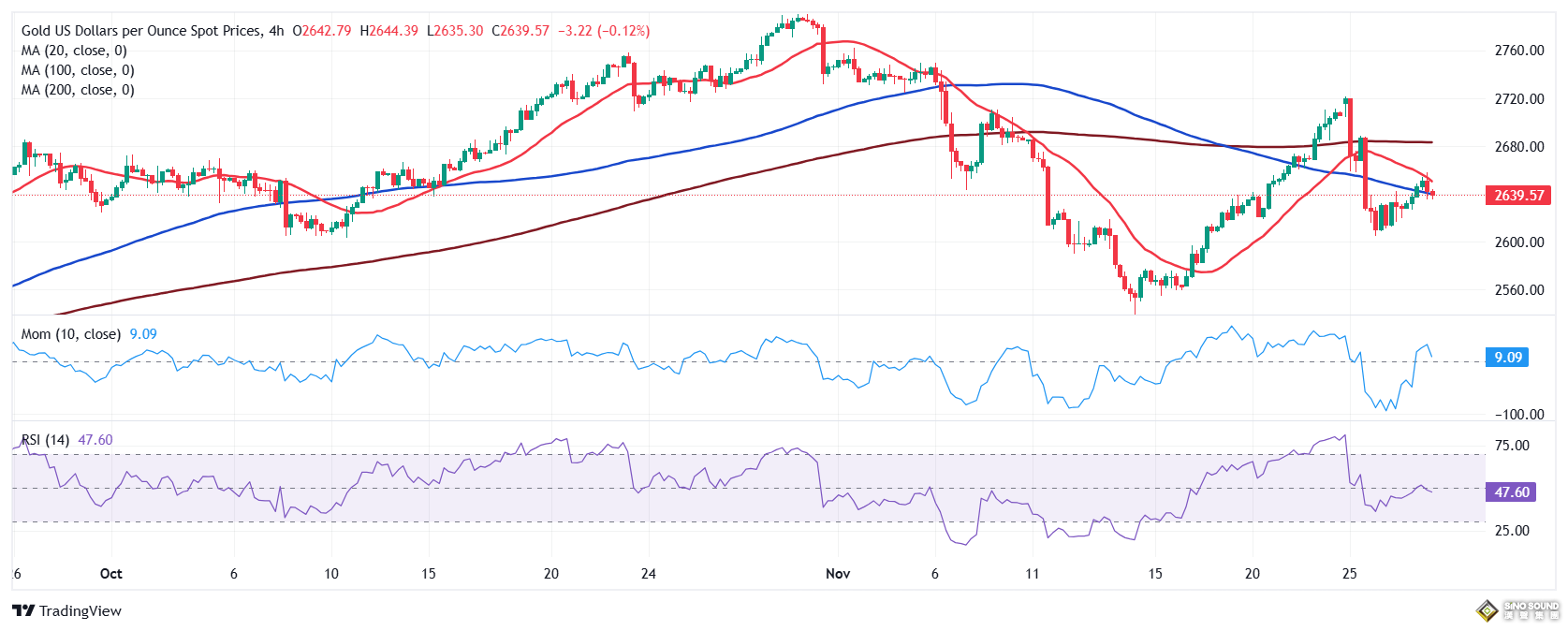1568x631 pixels.
Task: Click the 4h timeframe in chart title
Action: [276, 31]
